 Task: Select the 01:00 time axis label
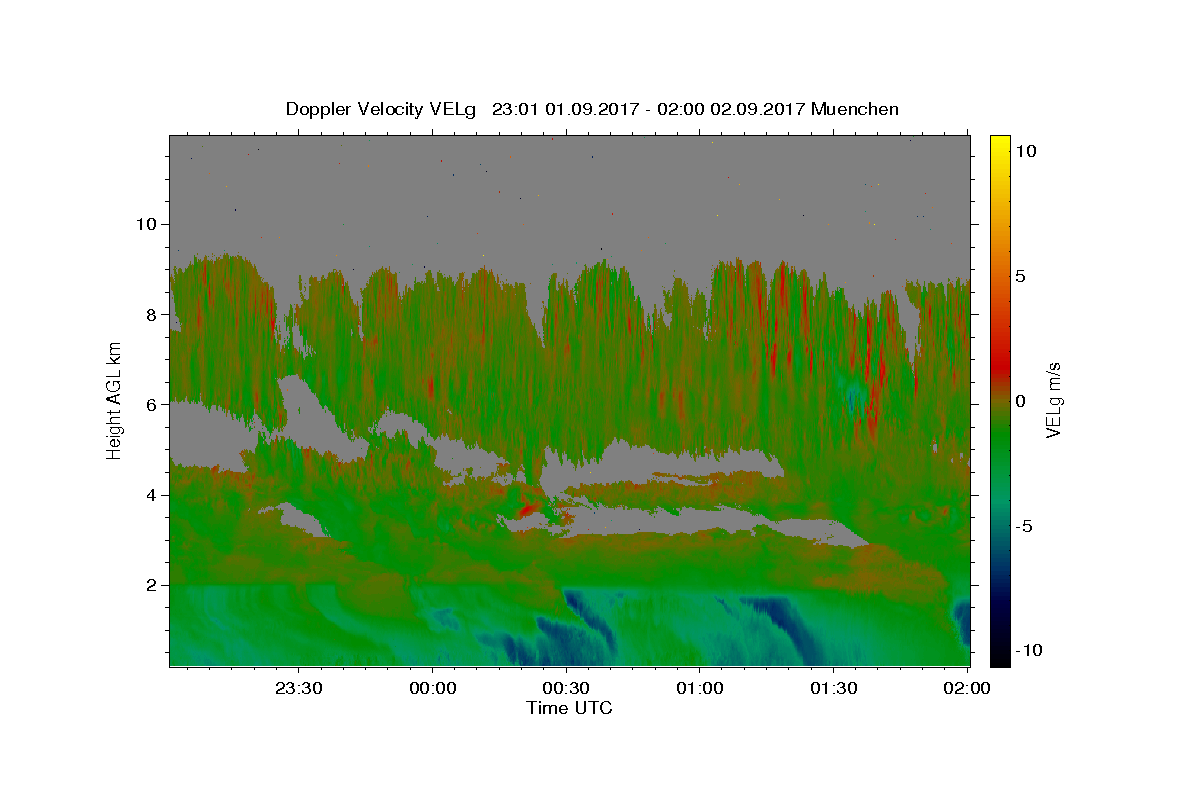[700, 688]
